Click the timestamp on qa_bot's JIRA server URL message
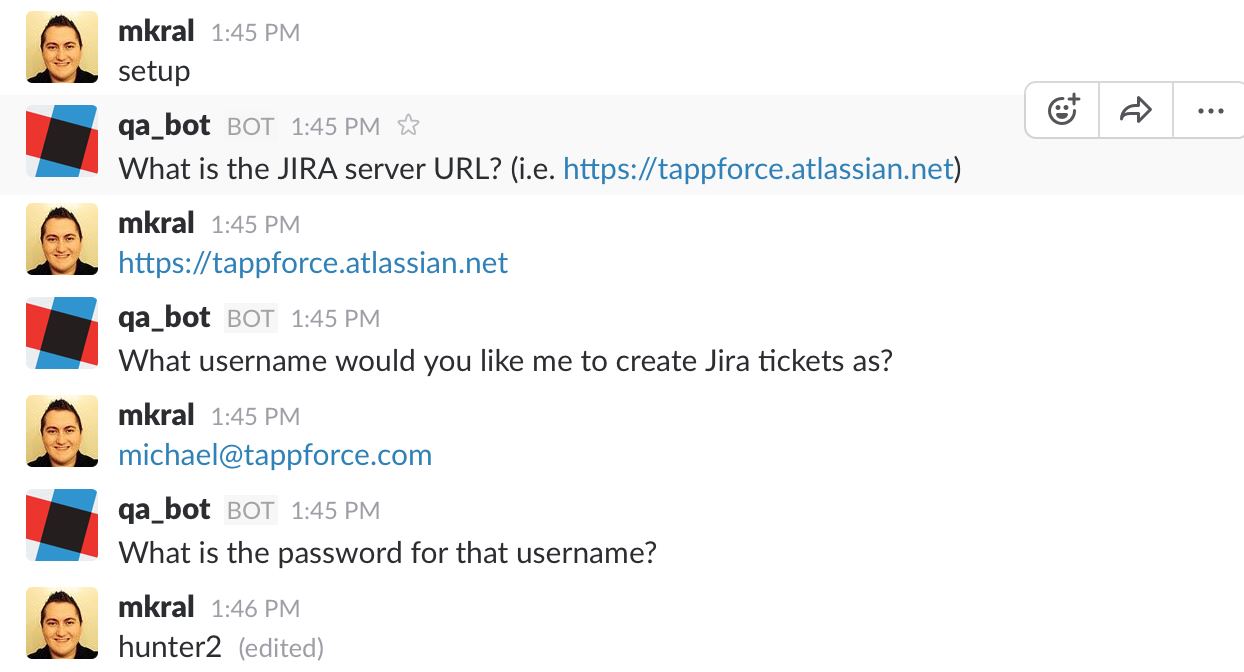 coord(335,127)
